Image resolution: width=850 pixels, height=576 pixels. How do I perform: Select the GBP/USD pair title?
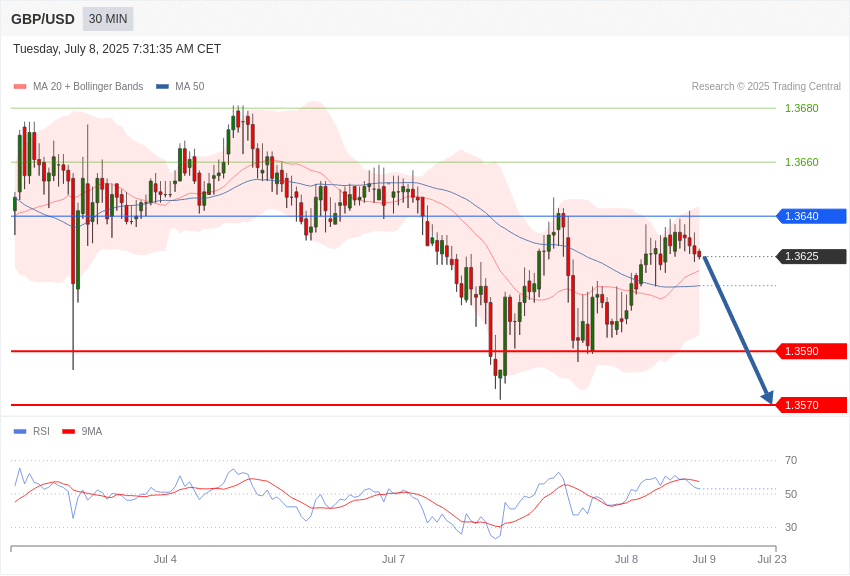coord(43,19)
